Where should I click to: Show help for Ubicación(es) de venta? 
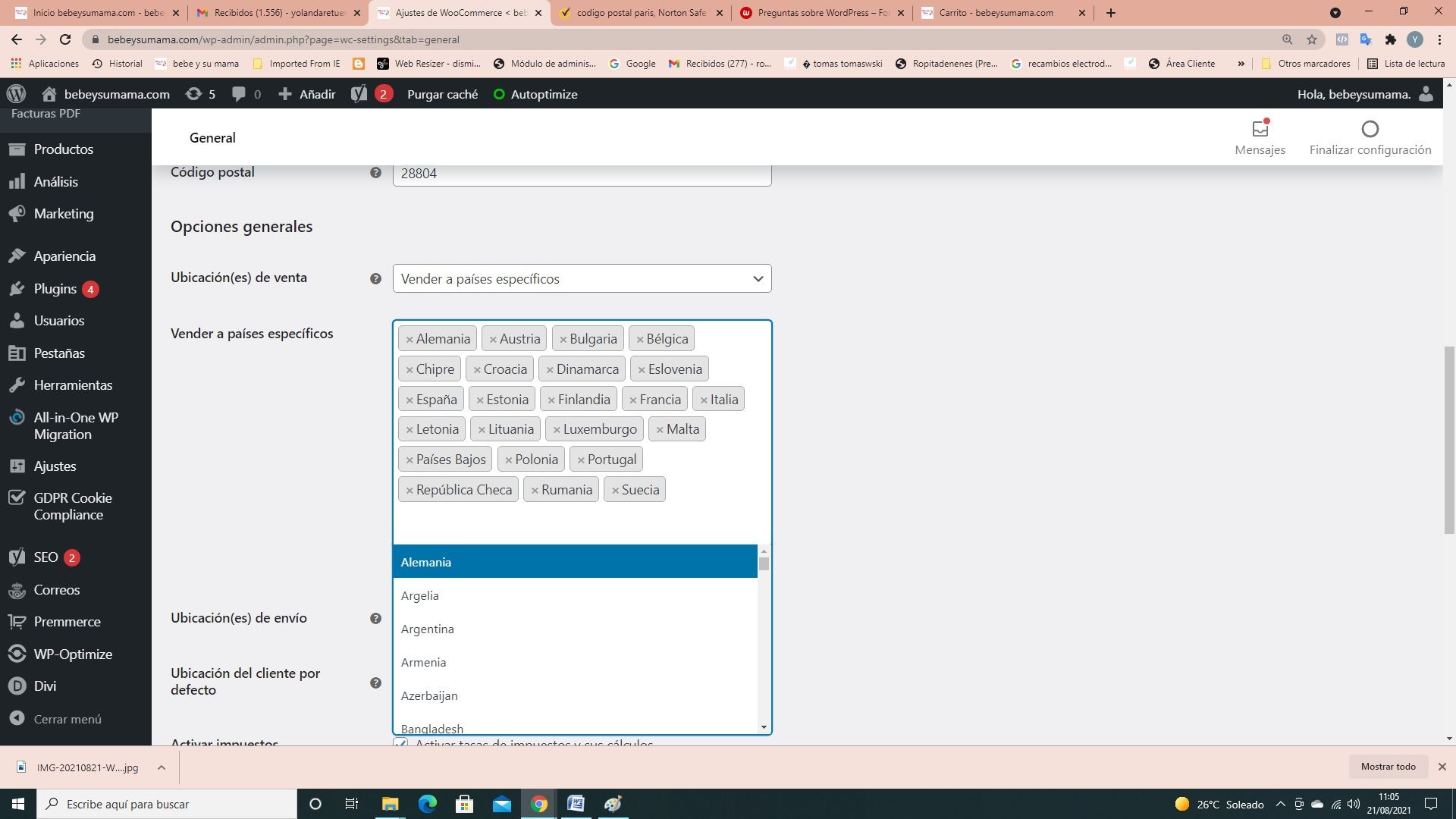[375, 279]
